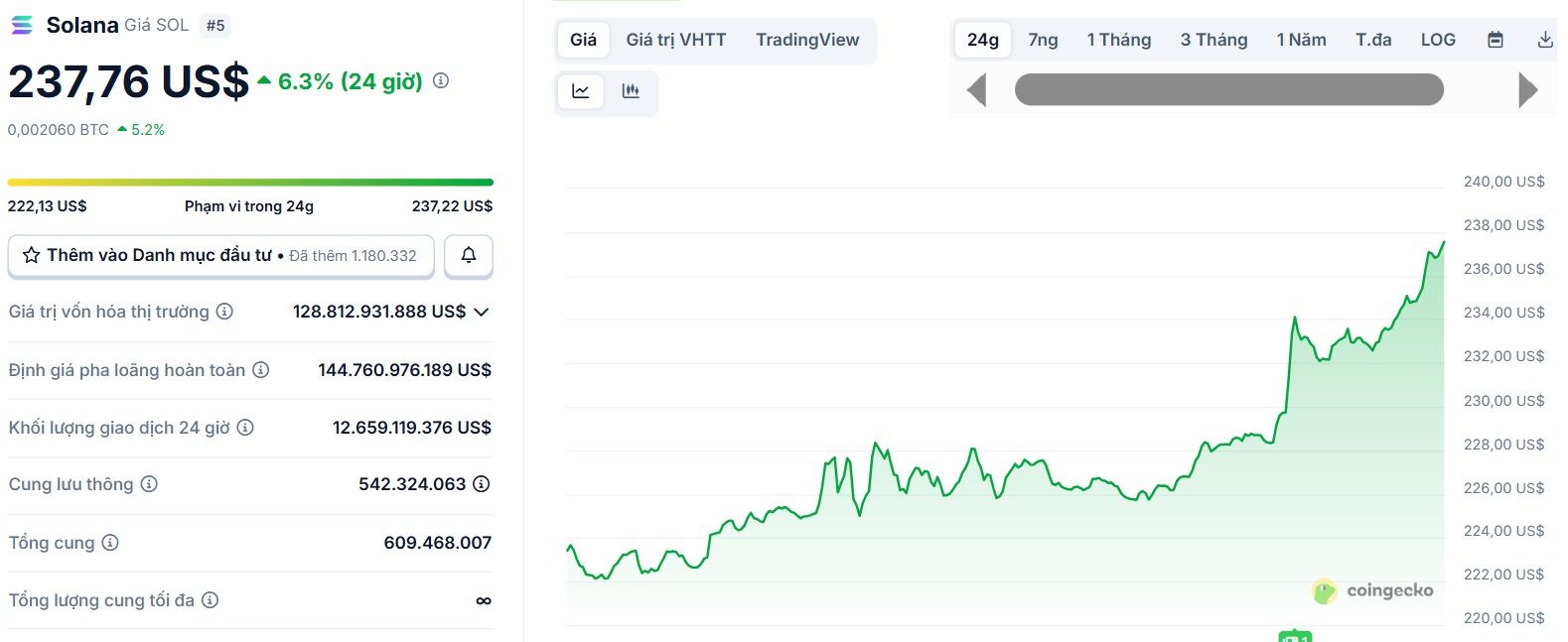1568x642 pixels.
Task: Click the bell price alert button
Action: tap(469, 255)
